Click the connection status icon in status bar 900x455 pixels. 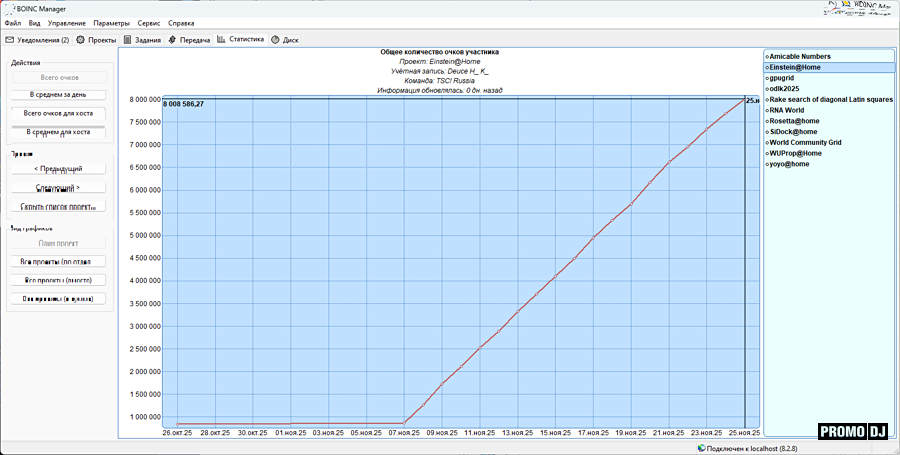pos(700,448)
